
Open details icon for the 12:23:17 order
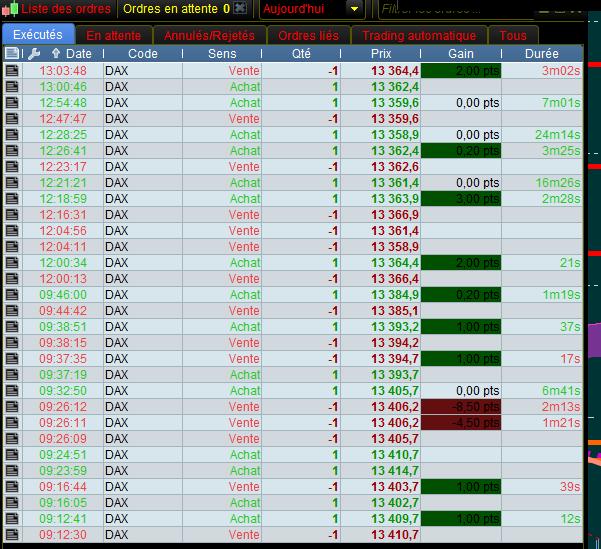pos(12,167)
